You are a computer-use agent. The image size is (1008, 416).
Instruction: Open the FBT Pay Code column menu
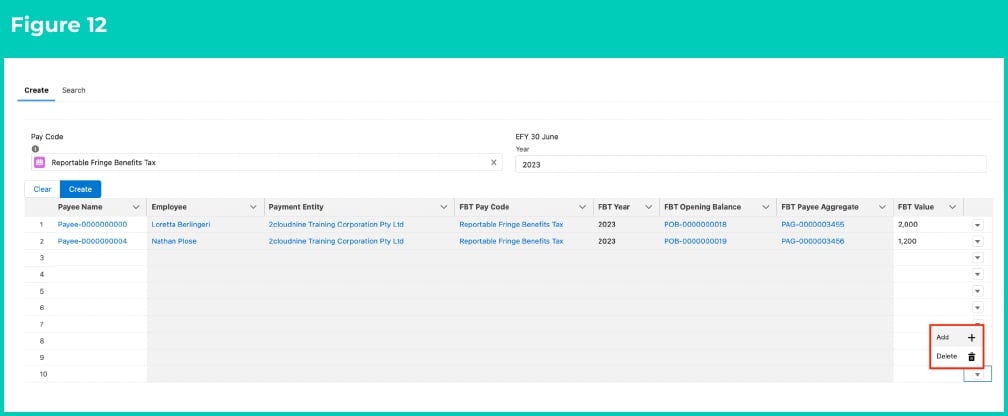coord(582,207)
